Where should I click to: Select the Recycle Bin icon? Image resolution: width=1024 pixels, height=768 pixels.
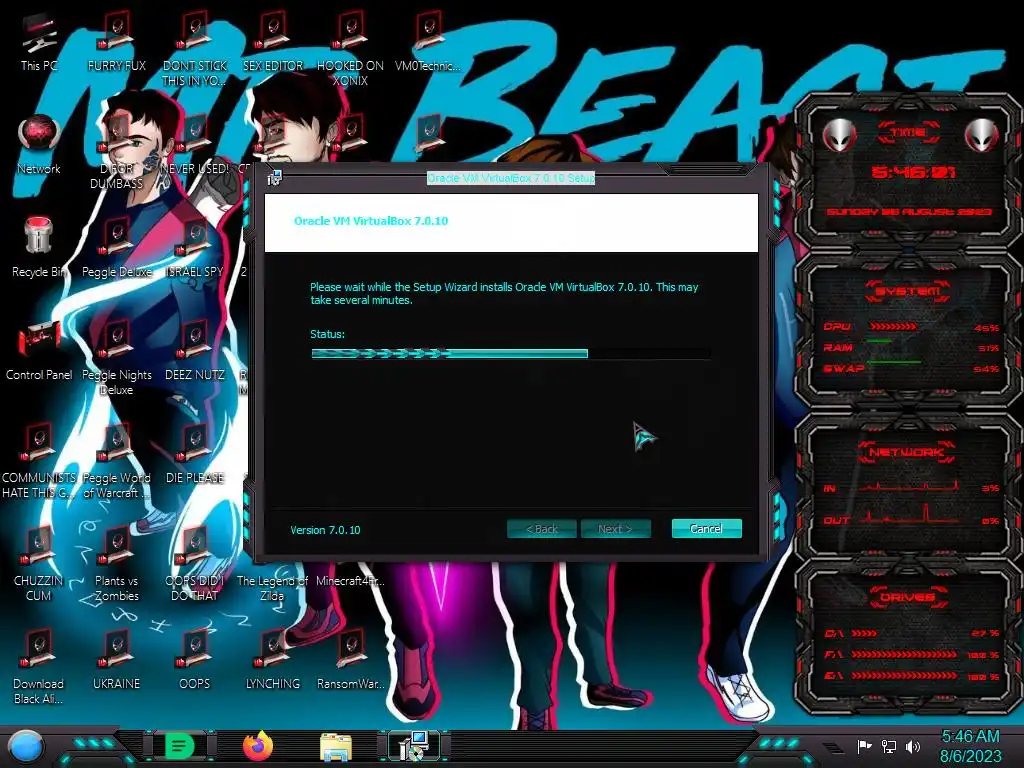39,248
